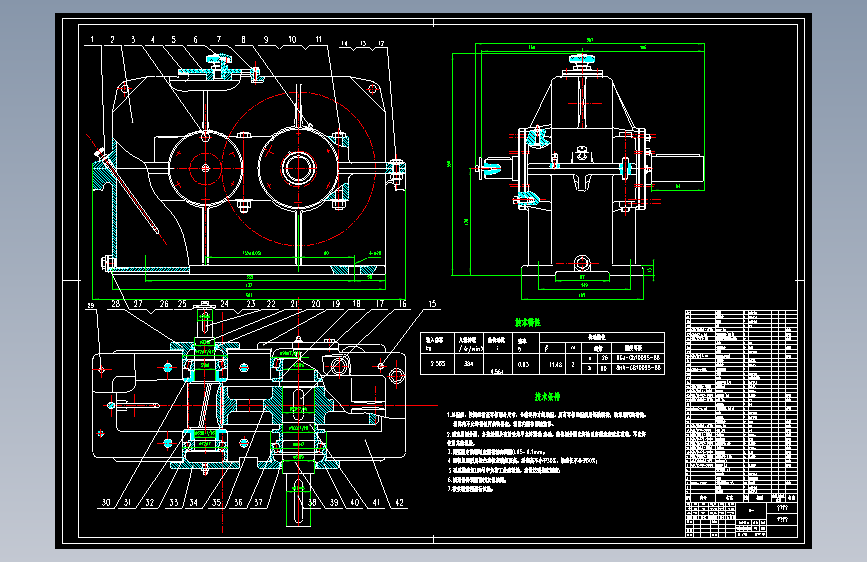Click part callout number 41 at bottom

[376, 503]
